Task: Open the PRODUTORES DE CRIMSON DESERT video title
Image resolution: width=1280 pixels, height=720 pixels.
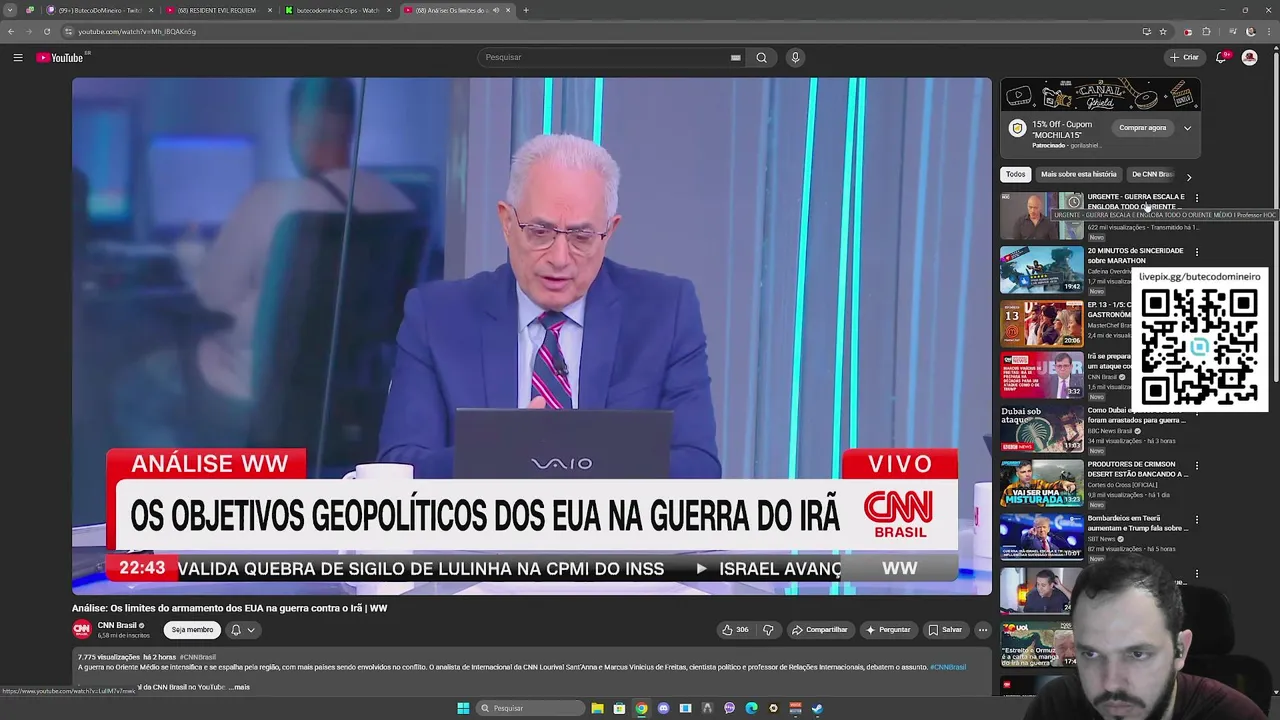Action: (1138, 469)
